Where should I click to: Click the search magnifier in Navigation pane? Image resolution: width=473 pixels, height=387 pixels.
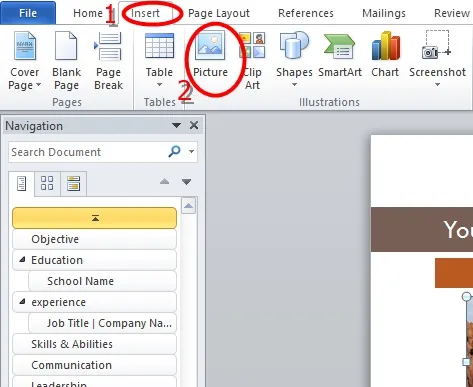[x=174, y=152]
